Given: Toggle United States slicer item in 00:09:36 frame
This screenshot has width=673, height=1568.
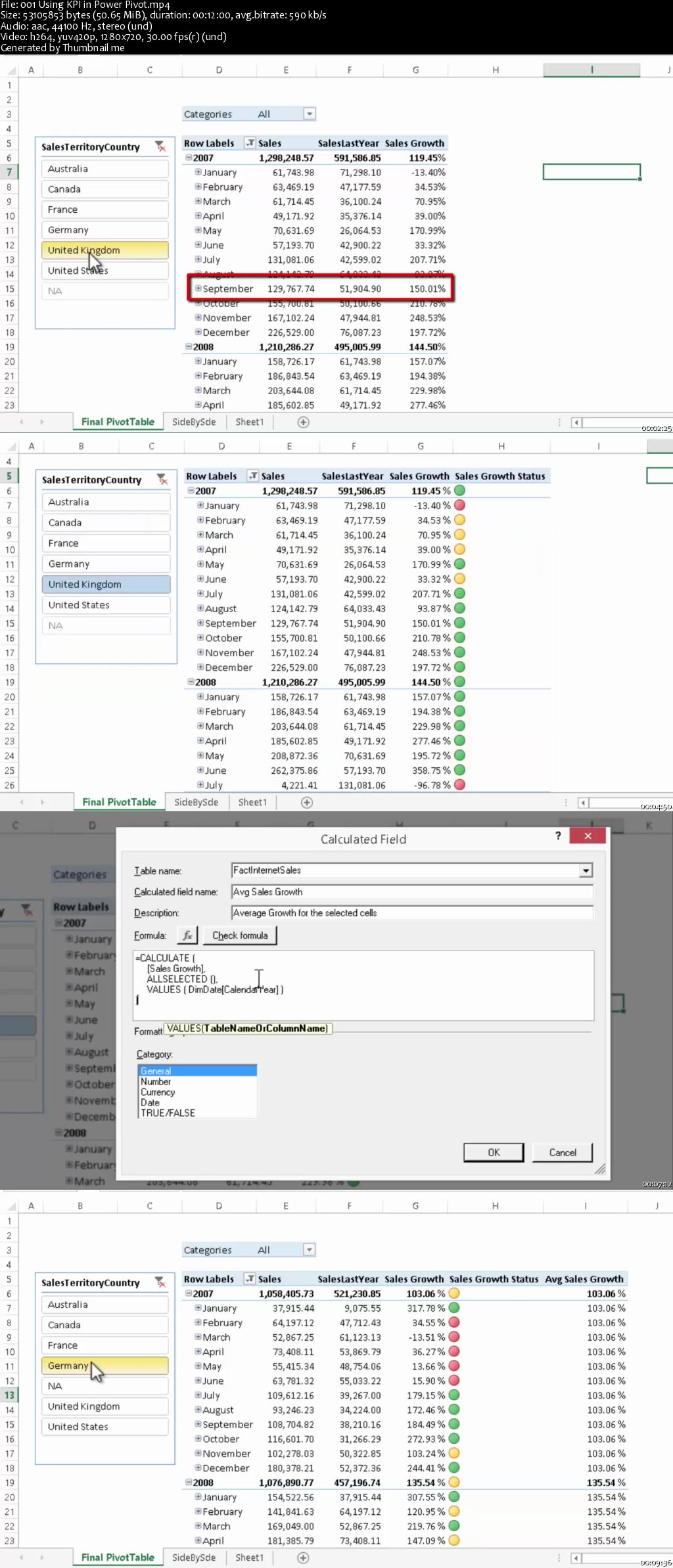Looking at the screenshot, I should coord(105,1426).
